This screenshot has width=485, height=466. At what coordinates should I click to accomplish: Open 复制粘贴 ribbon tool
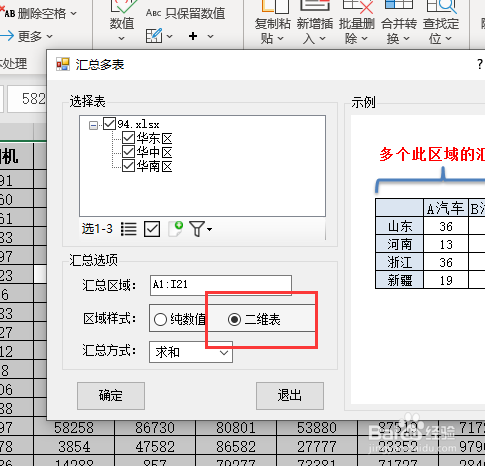click(x=272, y=23)
